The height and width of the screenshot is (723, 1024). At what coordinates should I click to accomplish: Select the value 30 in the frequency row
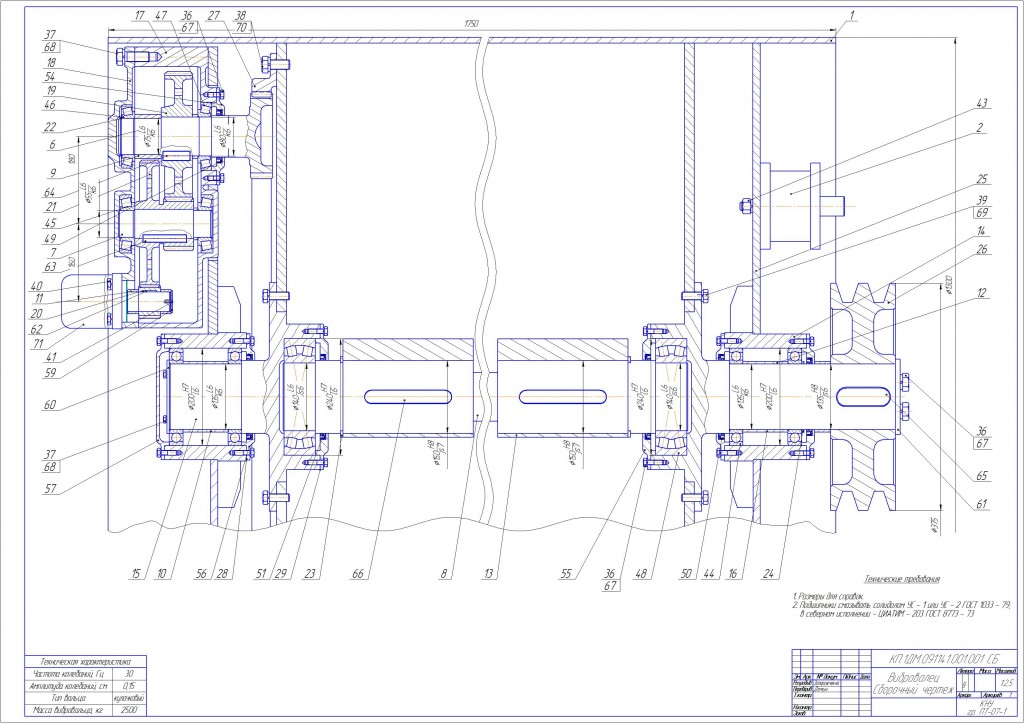129,673
